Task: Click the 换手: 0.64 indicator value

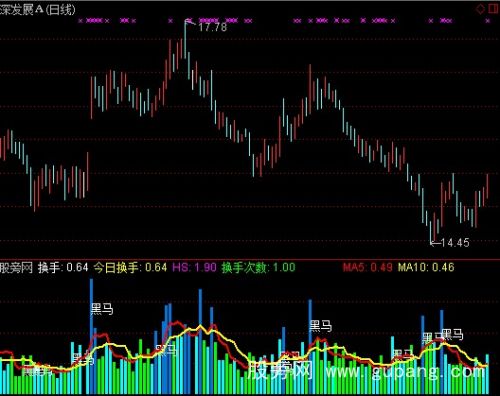Action: tap(63, 267)
